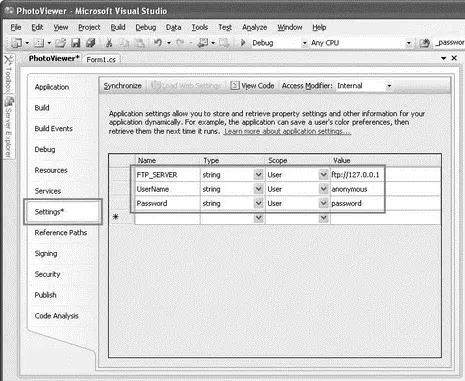
Task: Open the View menu
Action: pos(61,27)
